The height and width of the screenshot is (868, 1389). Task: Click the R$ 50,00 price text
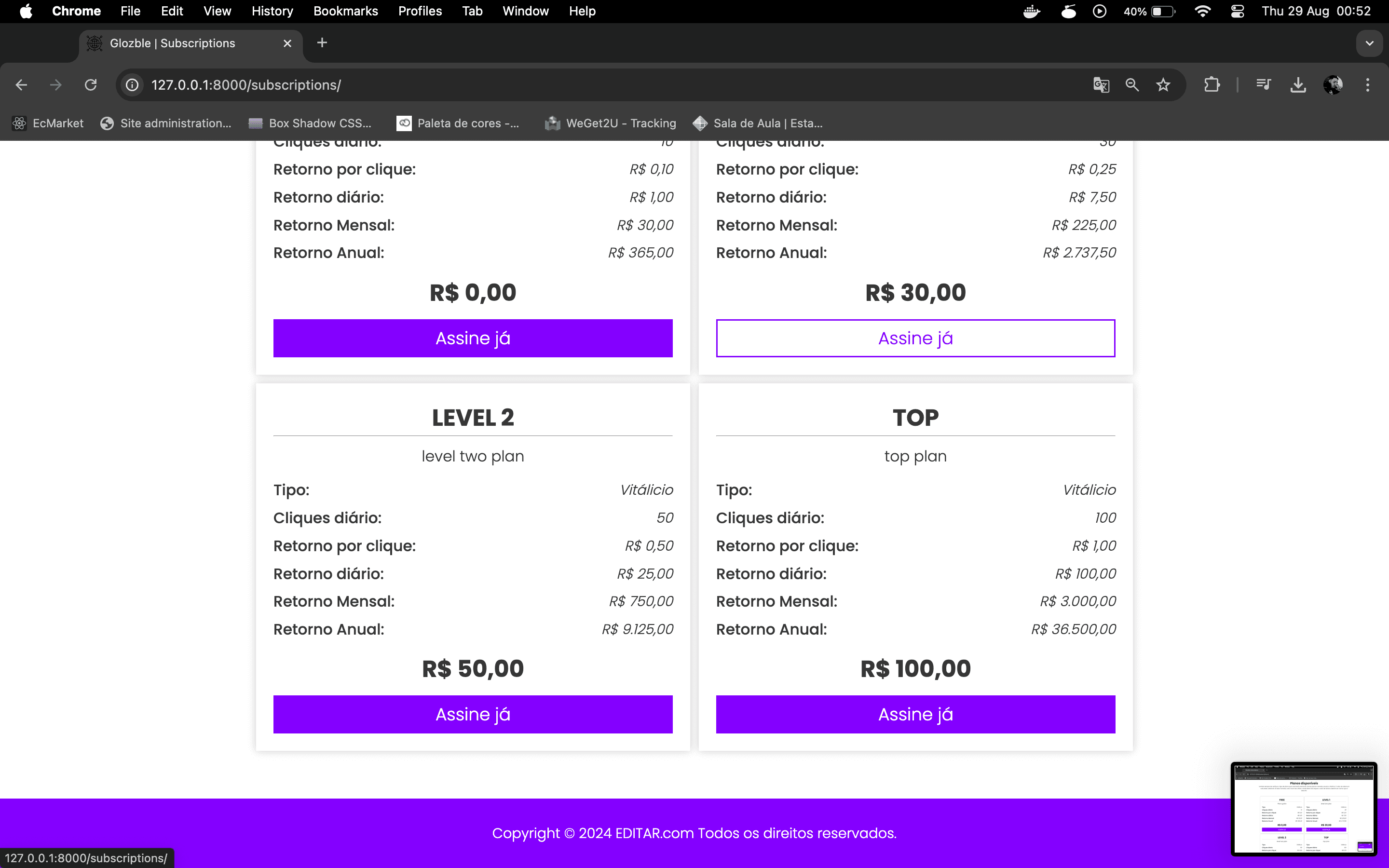[473, 668]
